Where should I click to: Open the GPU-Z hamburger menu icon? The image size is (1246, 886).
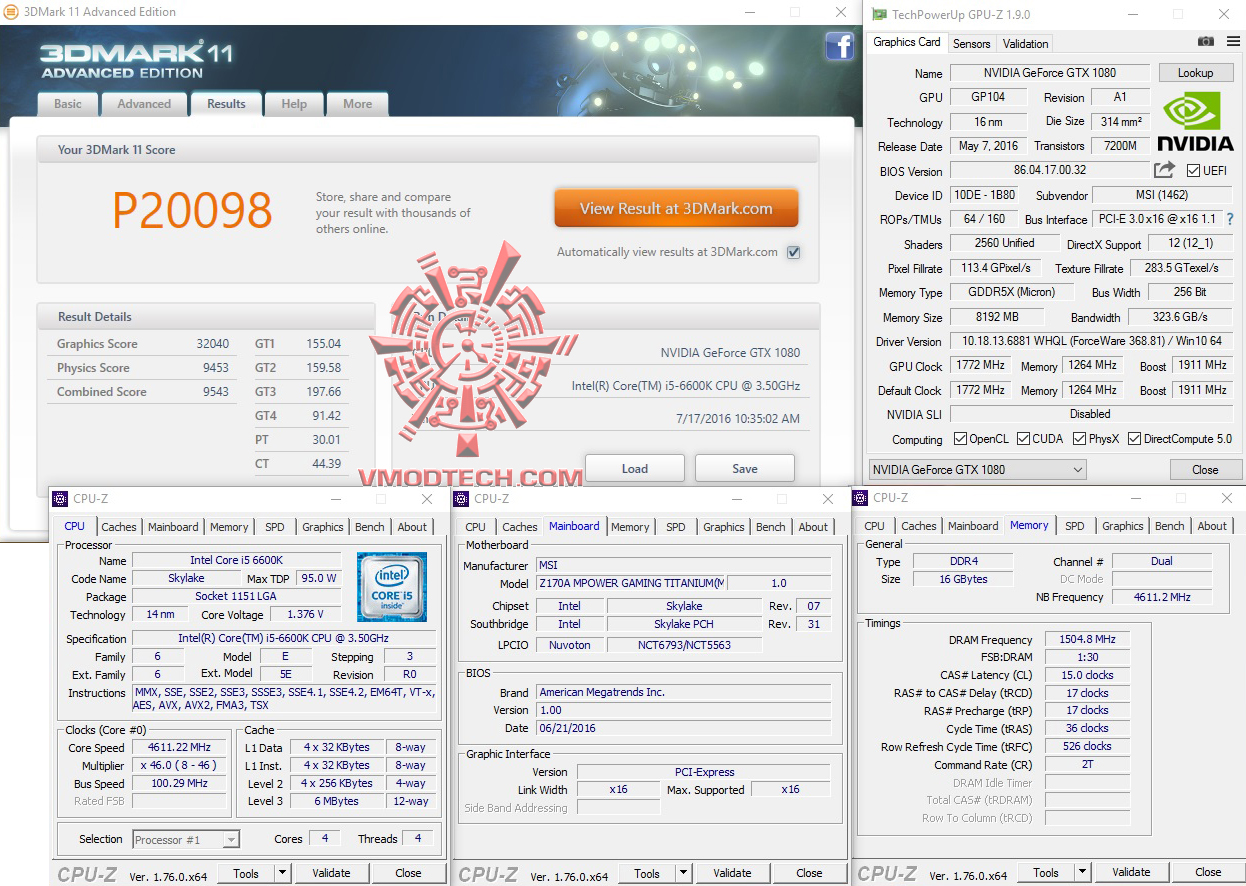click(1232, 42)
